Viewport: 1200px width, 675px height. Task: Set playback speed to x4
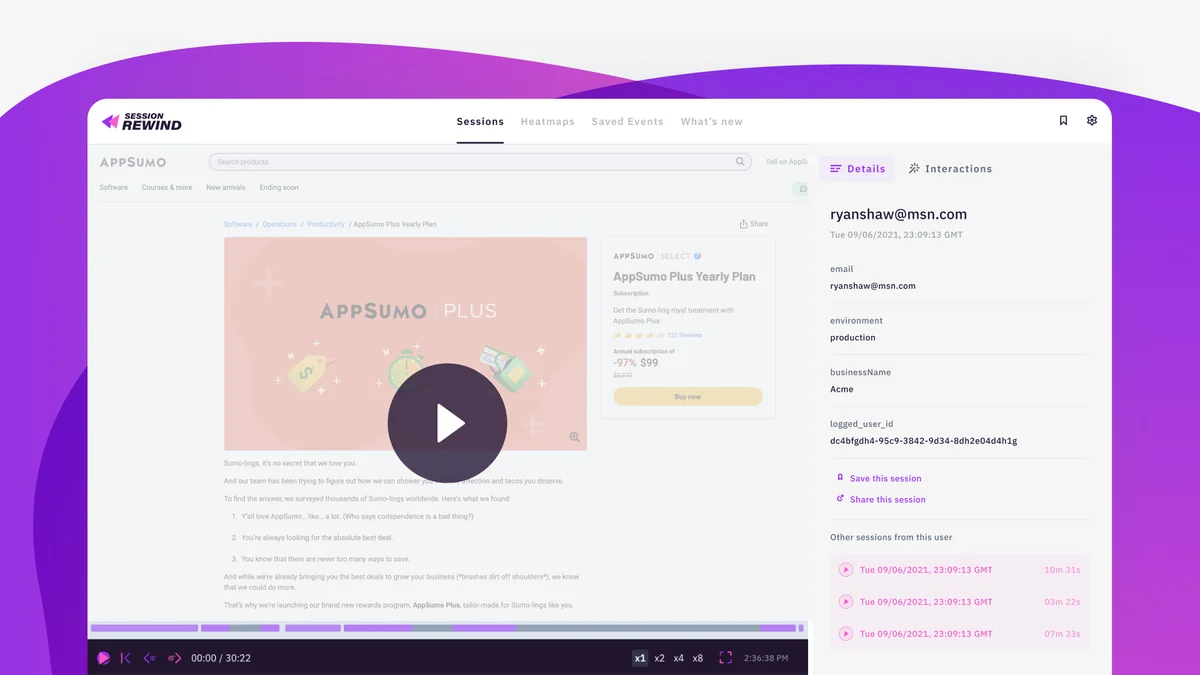(679, 658)
